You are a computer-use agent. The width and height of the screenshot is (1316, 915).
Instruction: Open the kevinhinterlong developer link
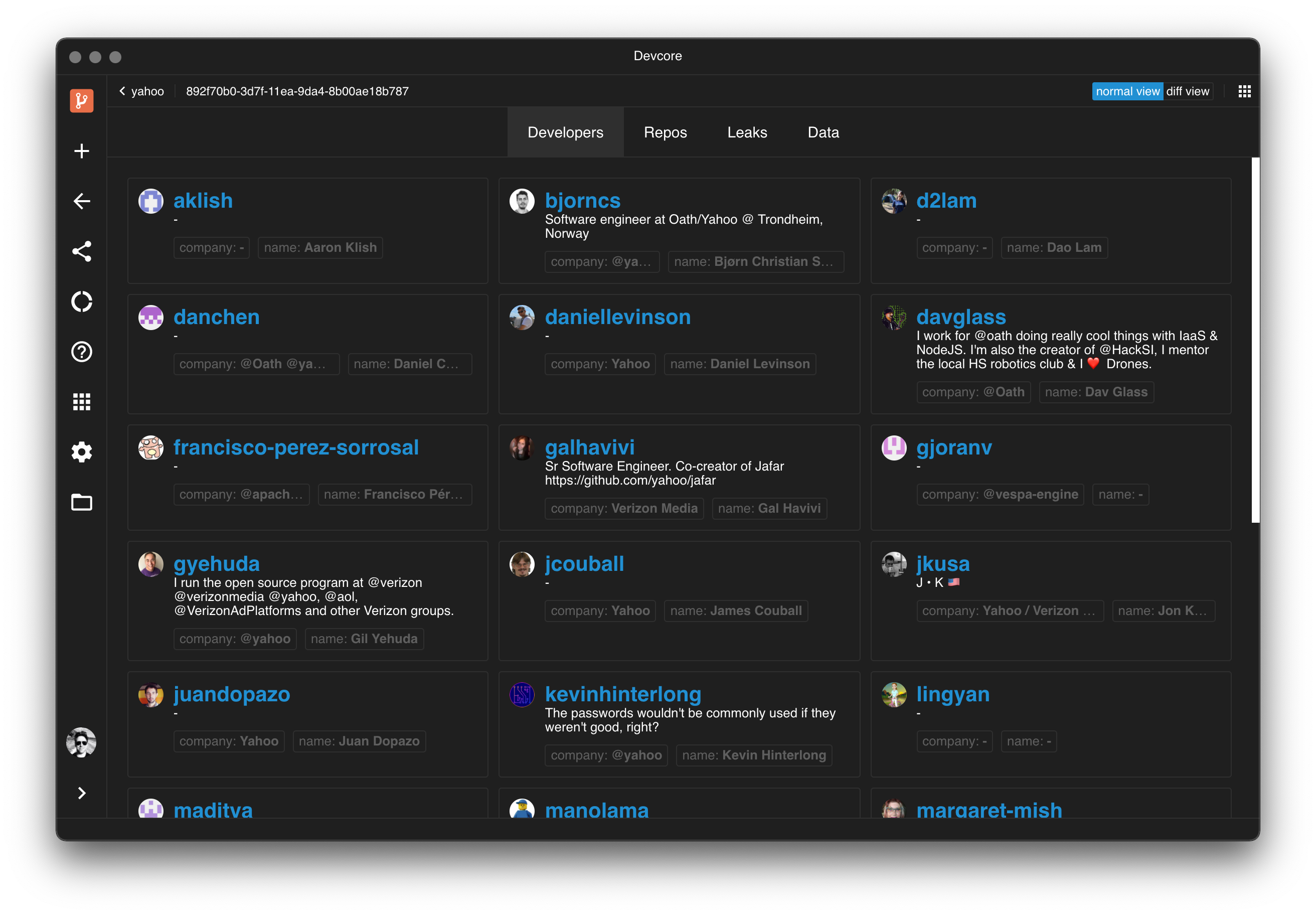click(622, 694)
